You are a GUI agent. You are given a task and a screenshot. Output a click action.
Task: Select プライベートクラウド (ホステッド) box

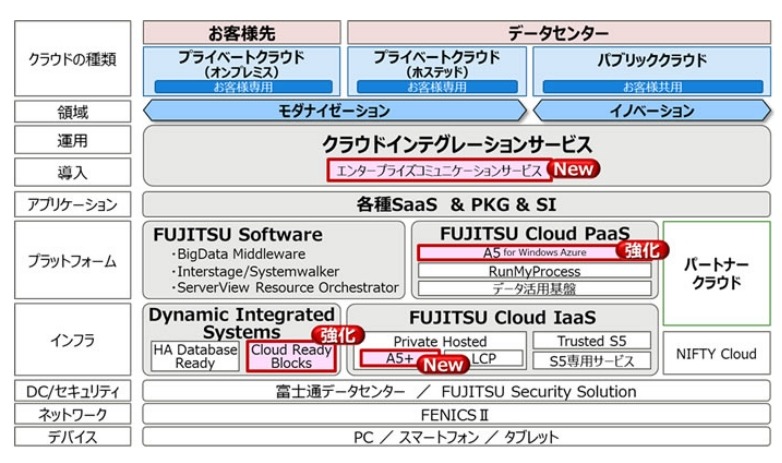437,71
